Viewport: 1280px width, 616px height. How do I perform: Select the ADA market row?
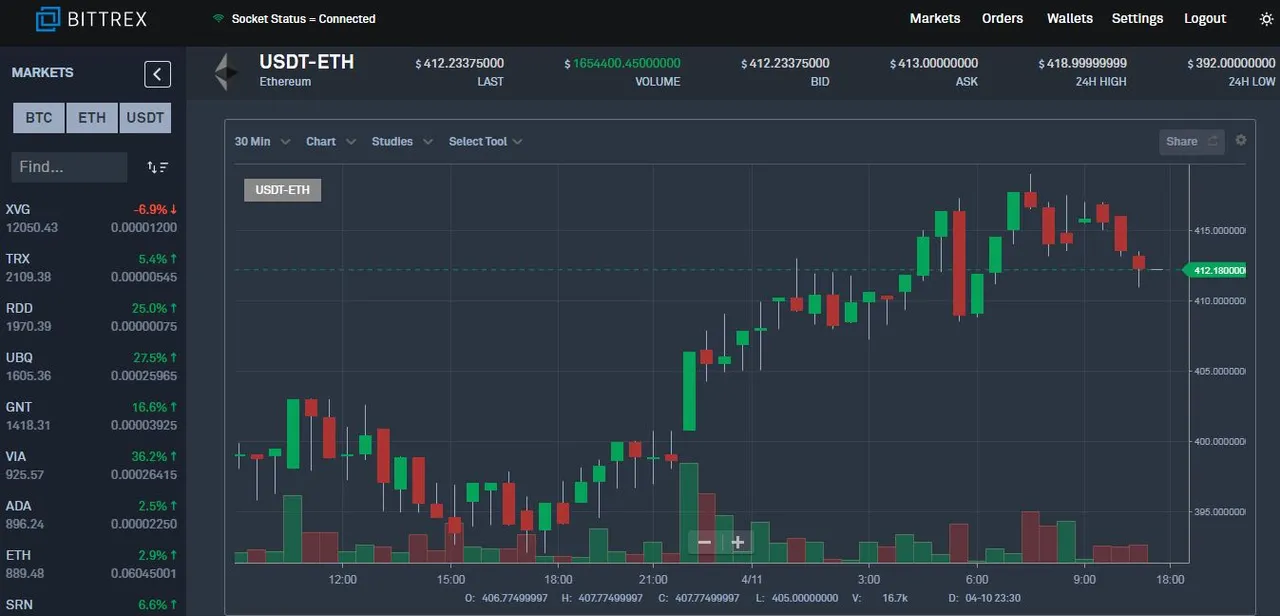coord(92,514)
